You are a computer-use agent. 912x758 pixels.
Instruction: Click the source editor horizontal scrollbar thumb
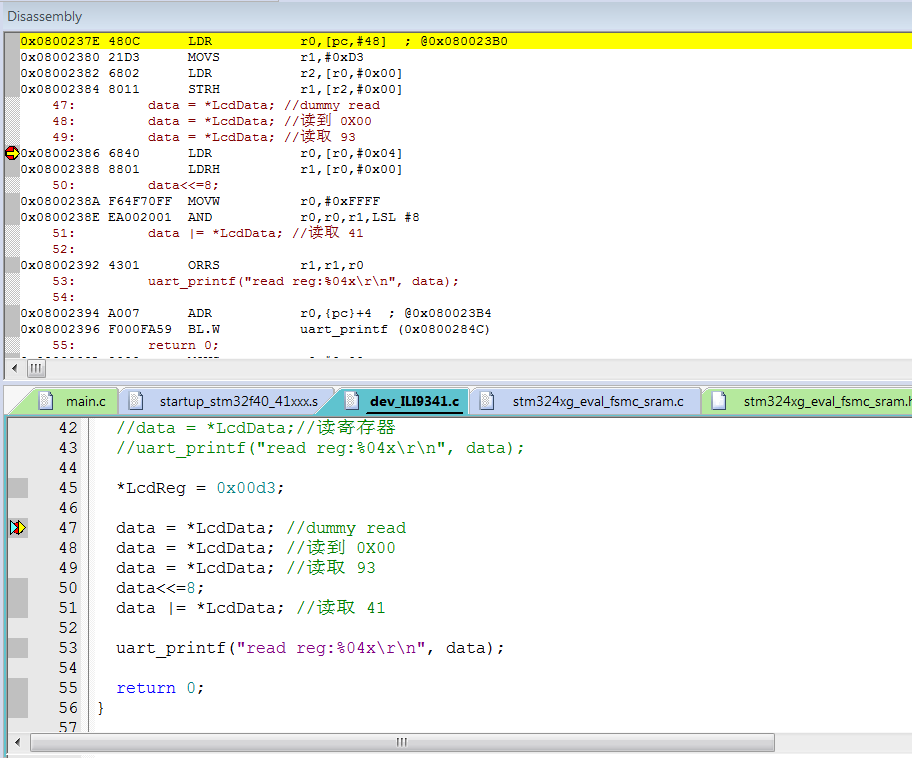(x=402, y=742)
